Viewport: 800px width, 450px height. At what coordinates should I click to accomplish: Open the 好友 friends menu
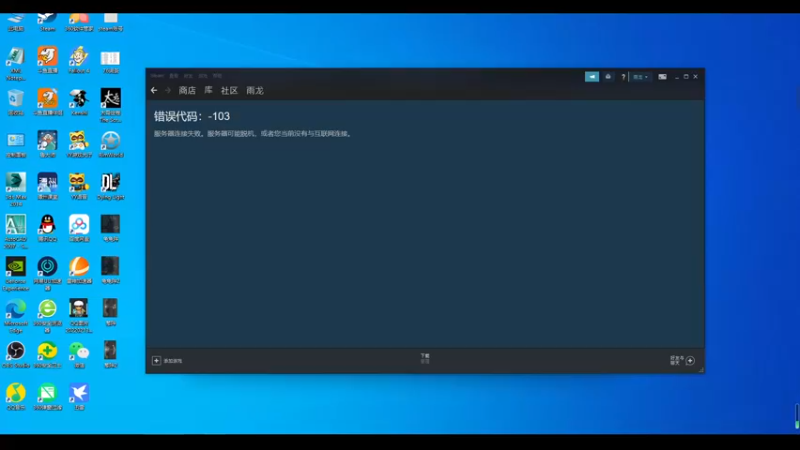[188, 76]
